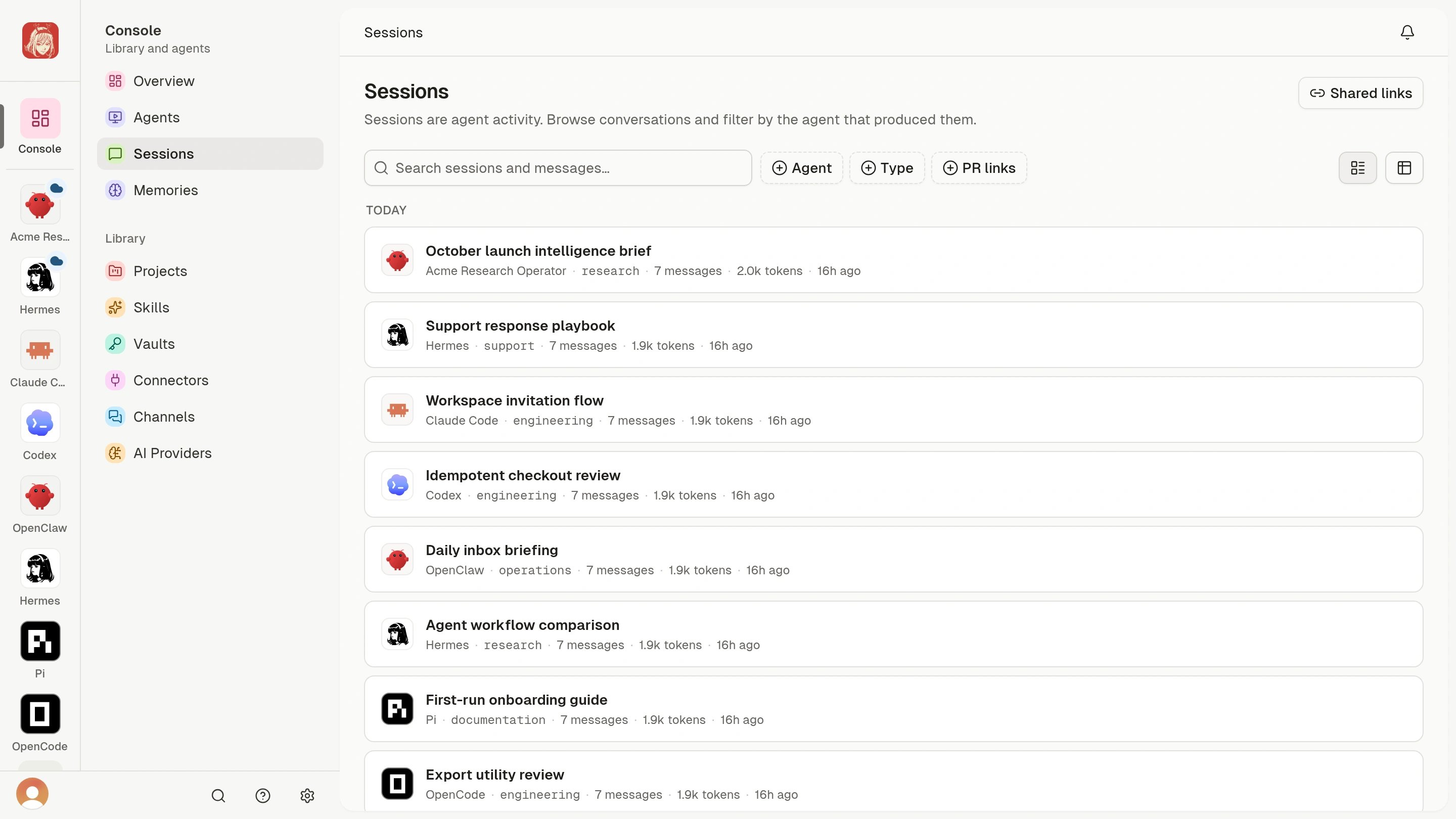Open Vaults in the Library section
Screen dimensions: 1456x819
pyautogui.click(x=210, y=344)
